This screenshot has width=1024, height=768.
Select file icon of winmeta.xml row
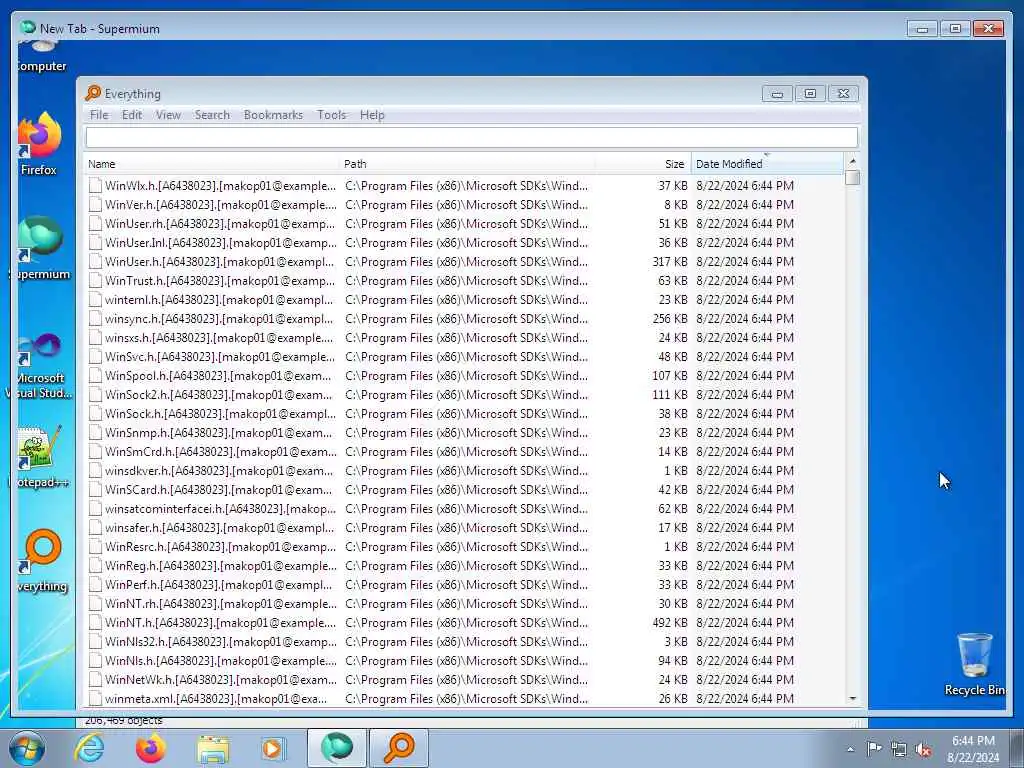(x=95, y=699)
